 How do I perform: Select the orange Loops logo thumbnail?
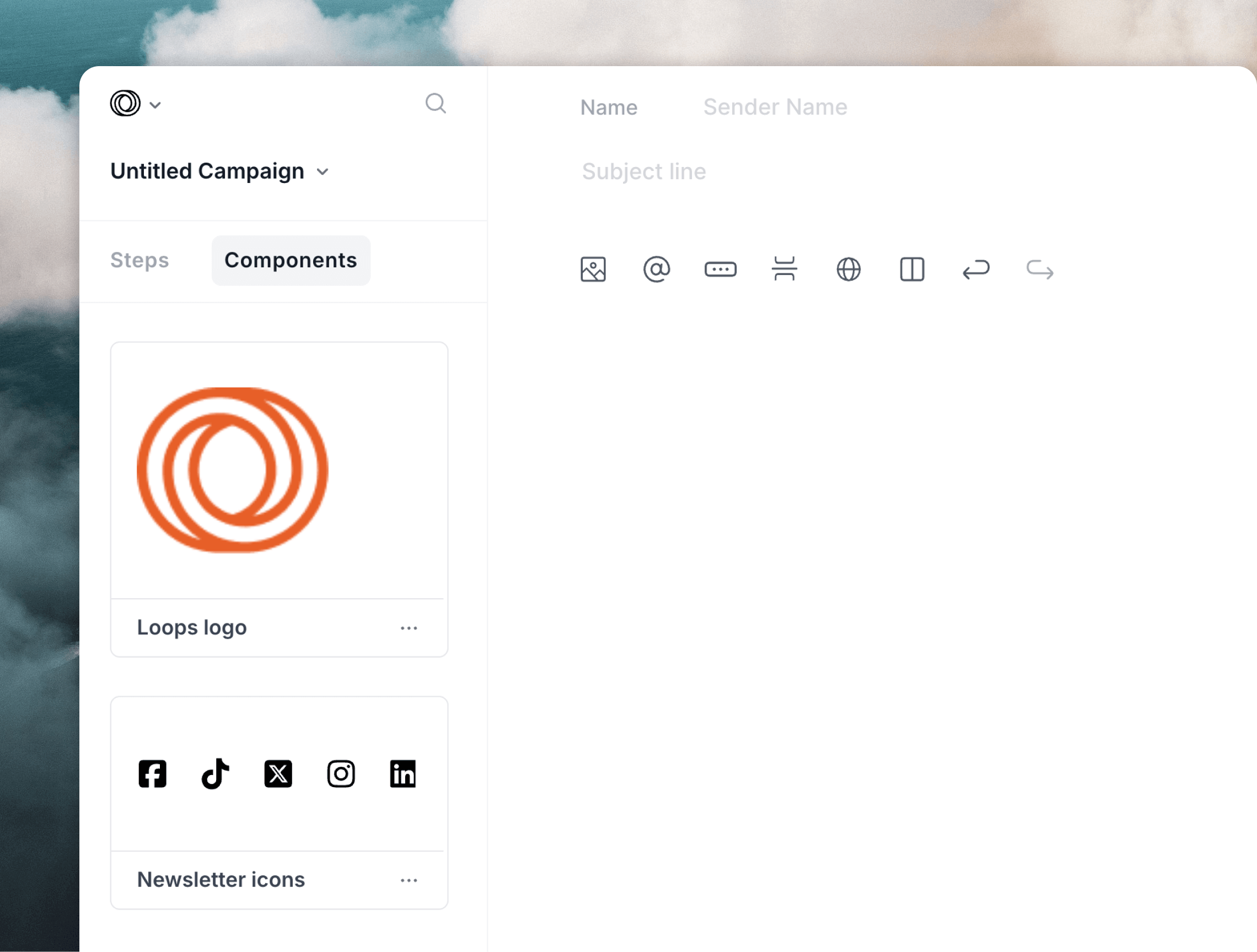point(233,470)
